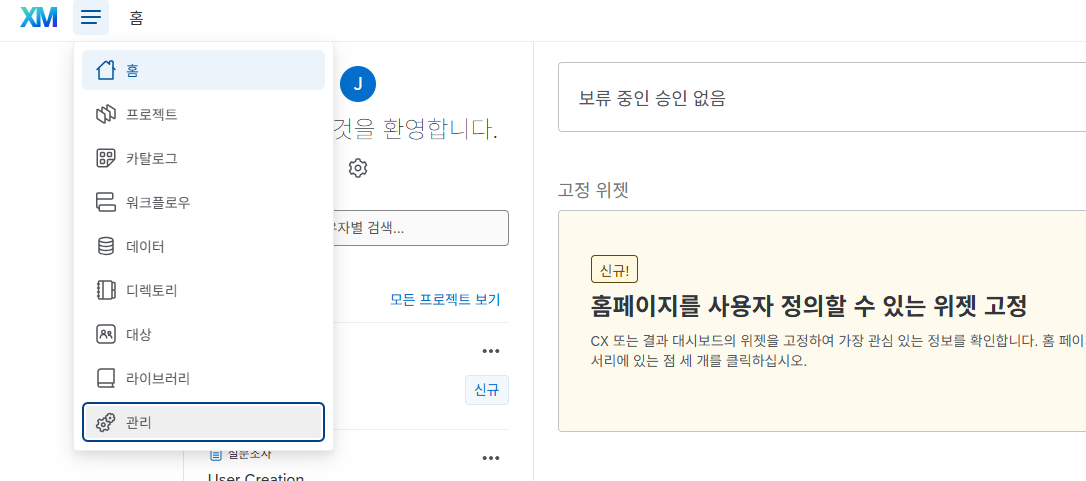
Task: Open 대상 menu entry
Action: [203, 334]
